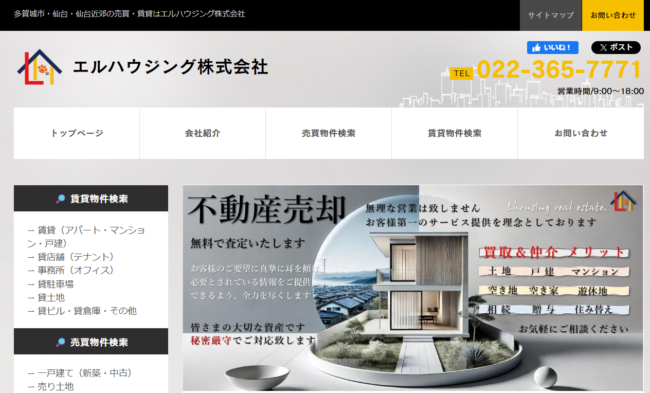Click the エルハウジング株式会社 title text

click(x=170, y=67)
